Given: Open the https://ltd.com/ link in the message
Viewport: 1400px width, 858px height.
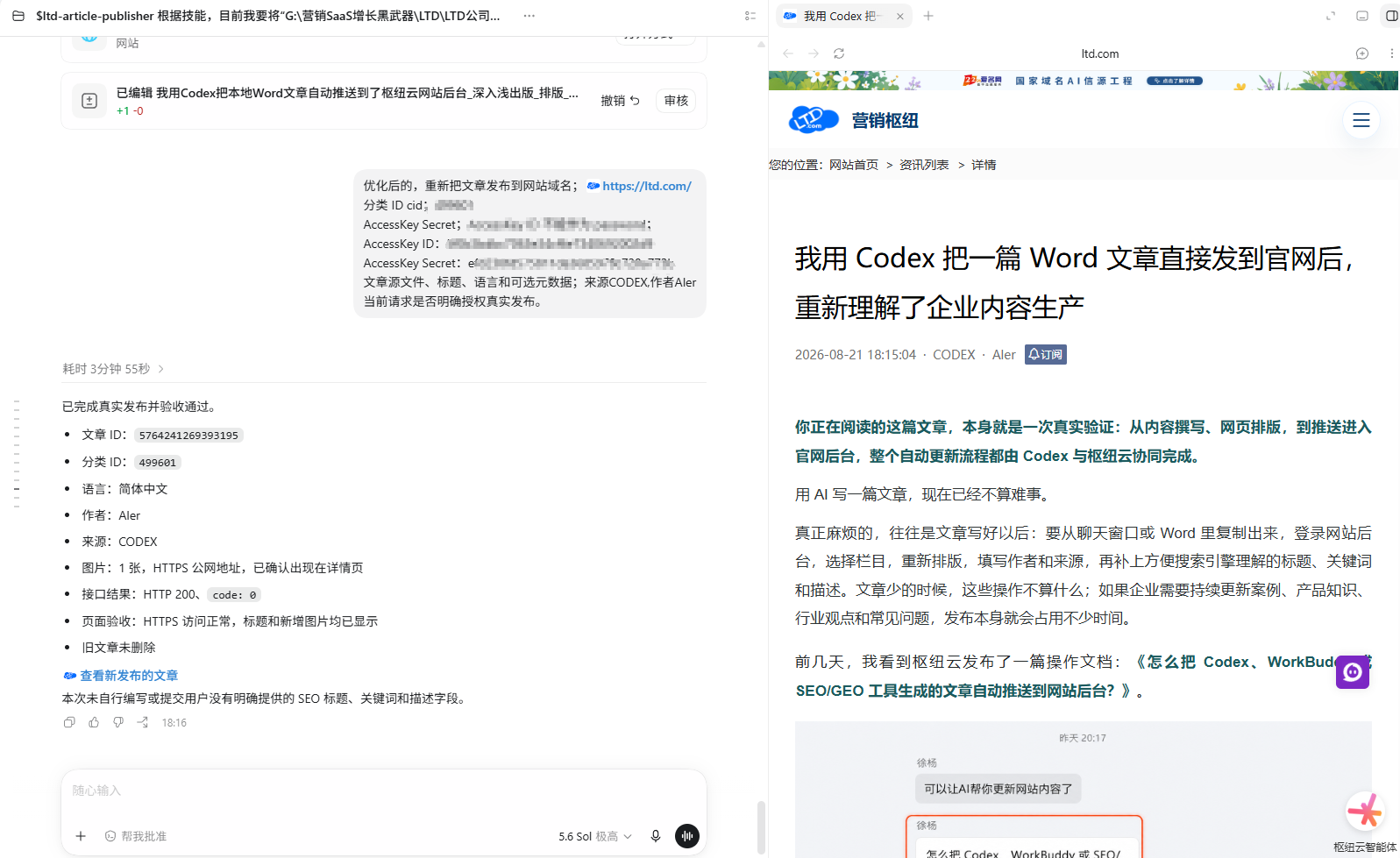Looking at the screenshot, I should click(x=646, y=186).
